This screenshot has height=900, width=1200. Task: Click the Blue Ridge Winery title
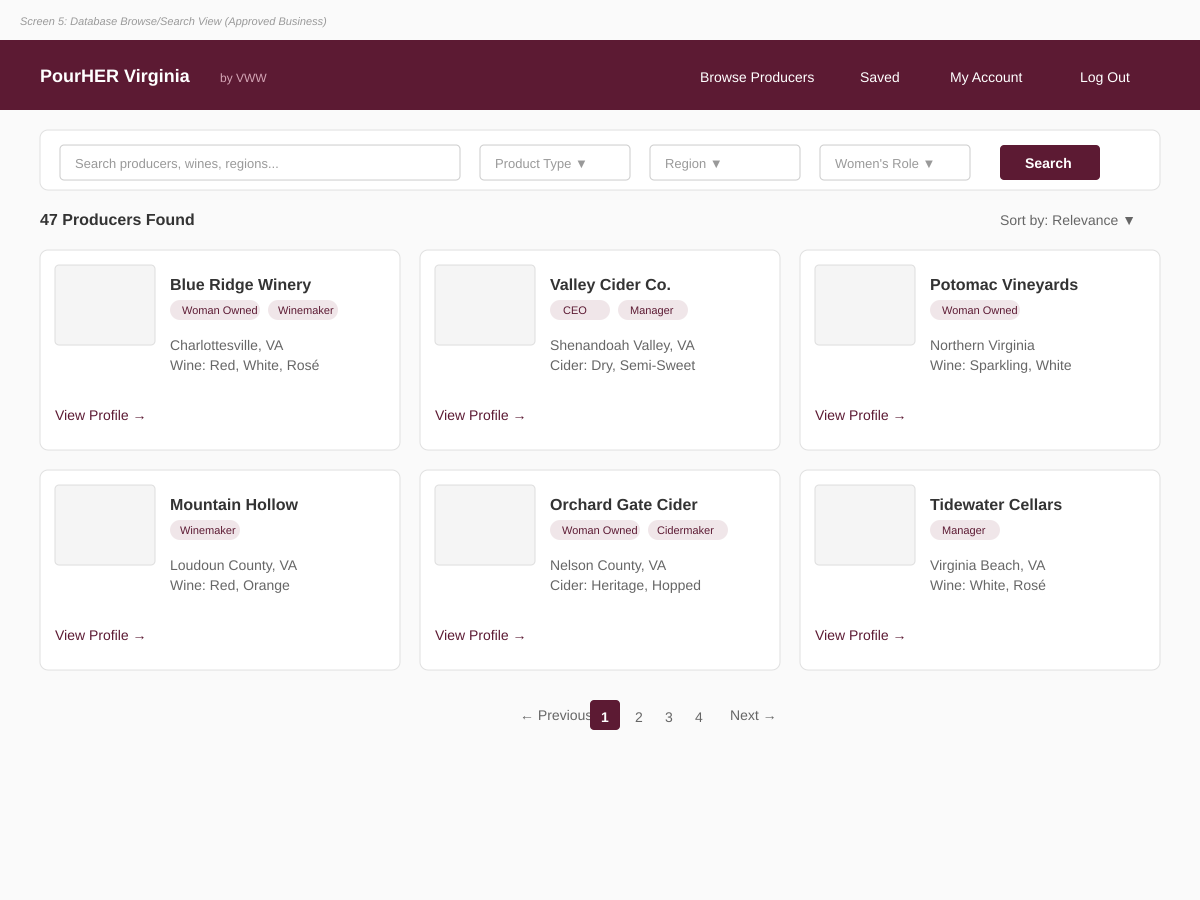pos(240,285)
